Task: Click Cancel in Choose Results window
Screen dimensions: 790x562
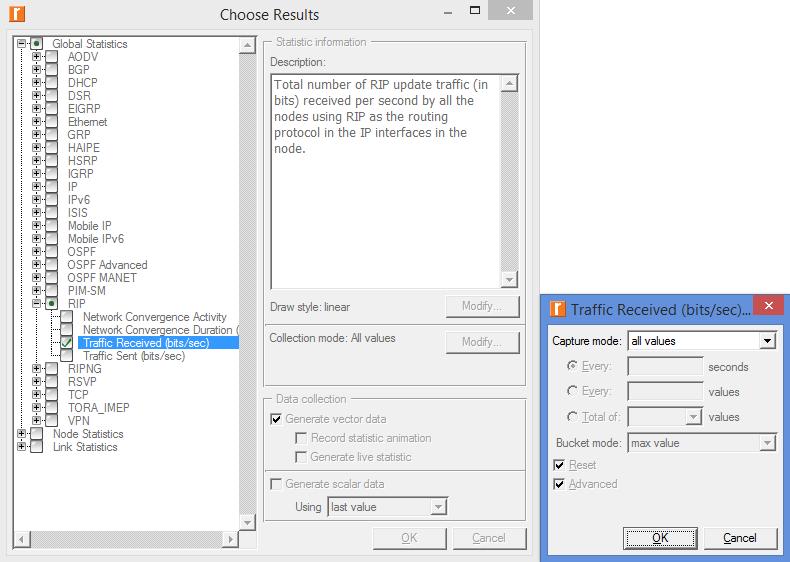Action: [x=489, y=538]
